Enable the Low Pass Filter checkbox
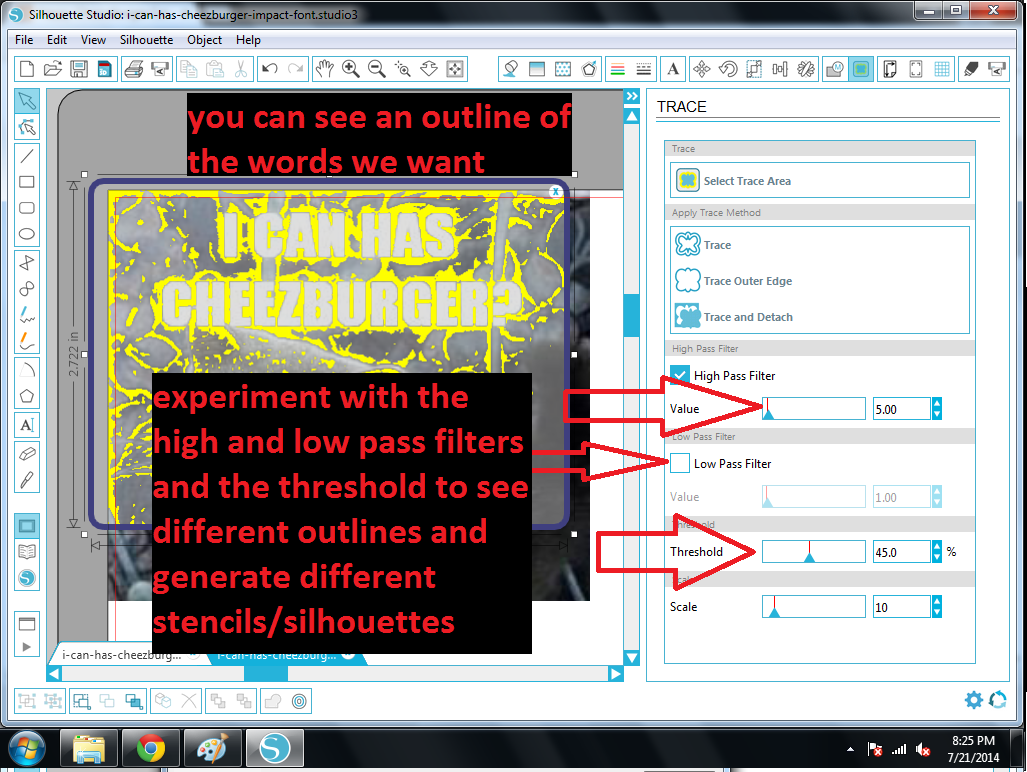Image resolution: width=1027 pixels, height=772 pixels. tap(680, 464)
